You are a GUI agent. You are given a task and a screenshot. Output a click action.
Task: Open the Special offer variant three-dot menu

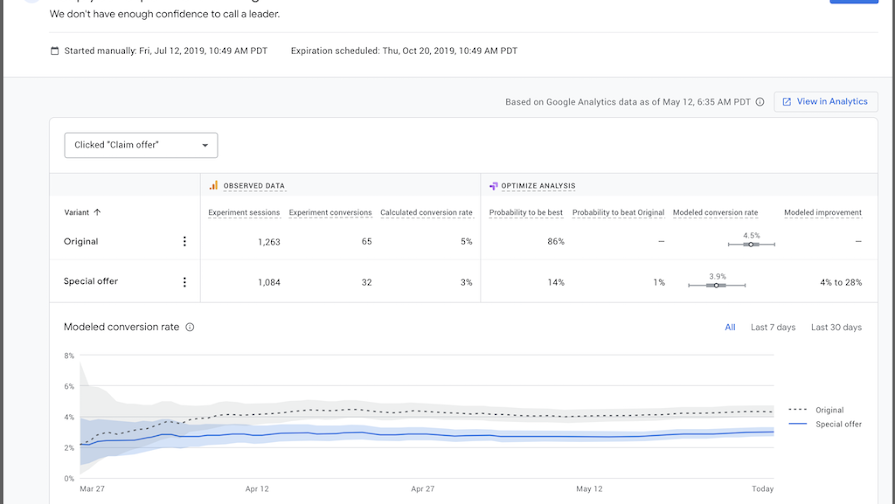184,282
